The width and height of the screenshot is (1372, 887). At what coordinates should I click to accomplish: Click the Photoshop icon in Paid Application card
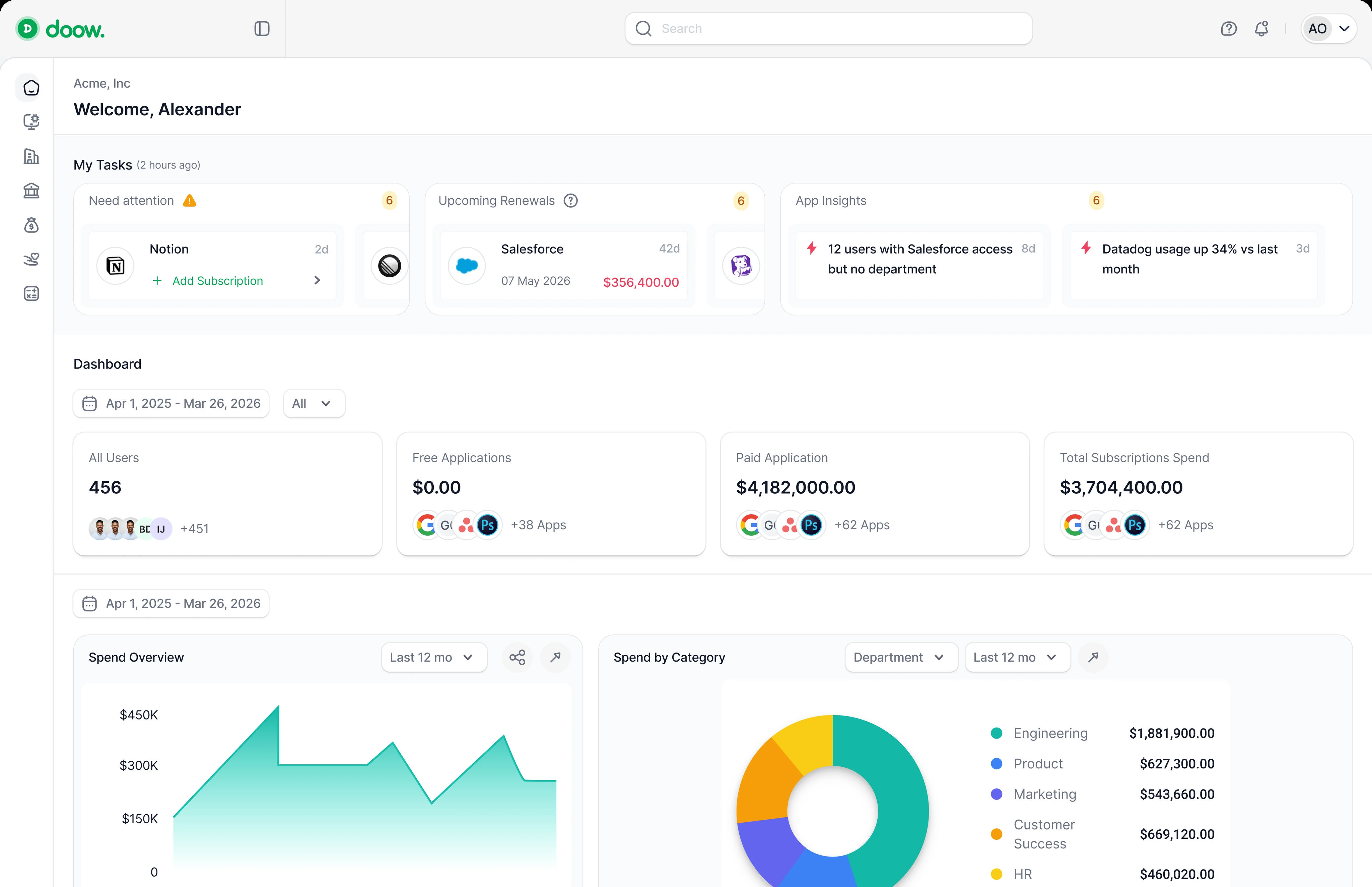tap(812, 525)
